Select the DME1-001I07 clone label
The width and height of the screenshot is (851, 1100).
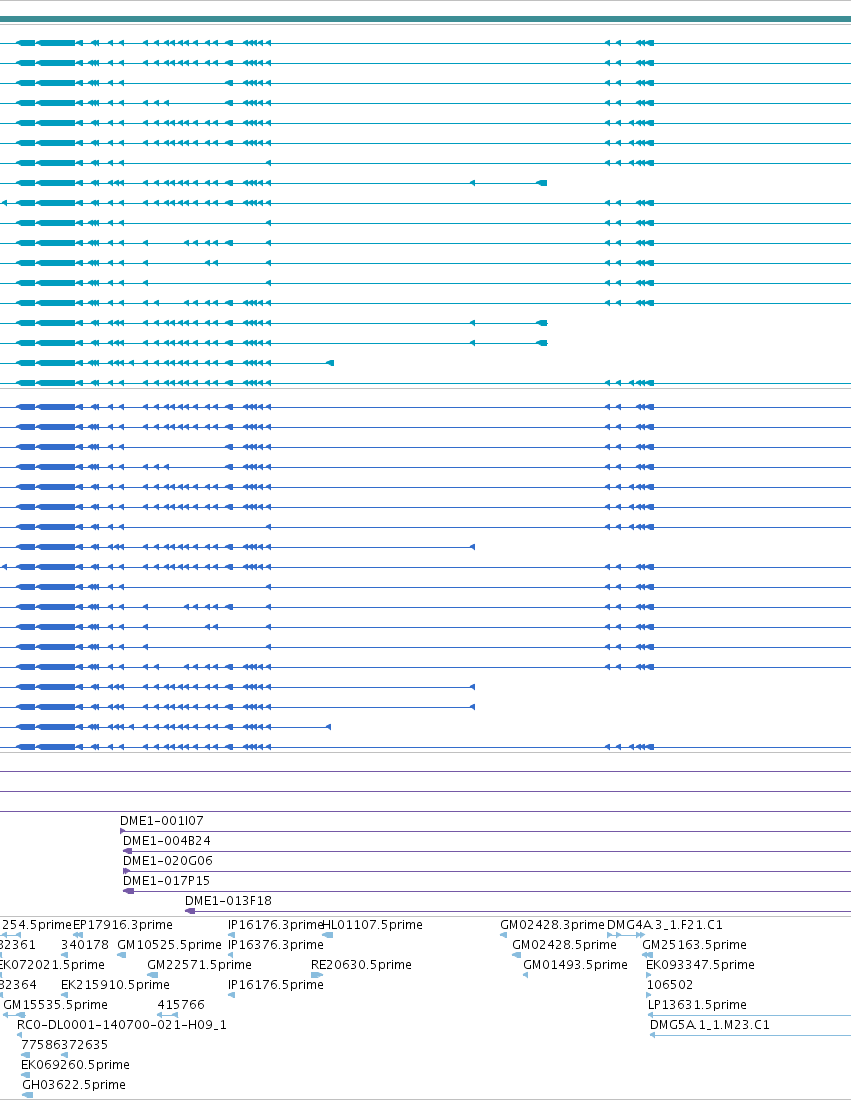click(161, 821)
